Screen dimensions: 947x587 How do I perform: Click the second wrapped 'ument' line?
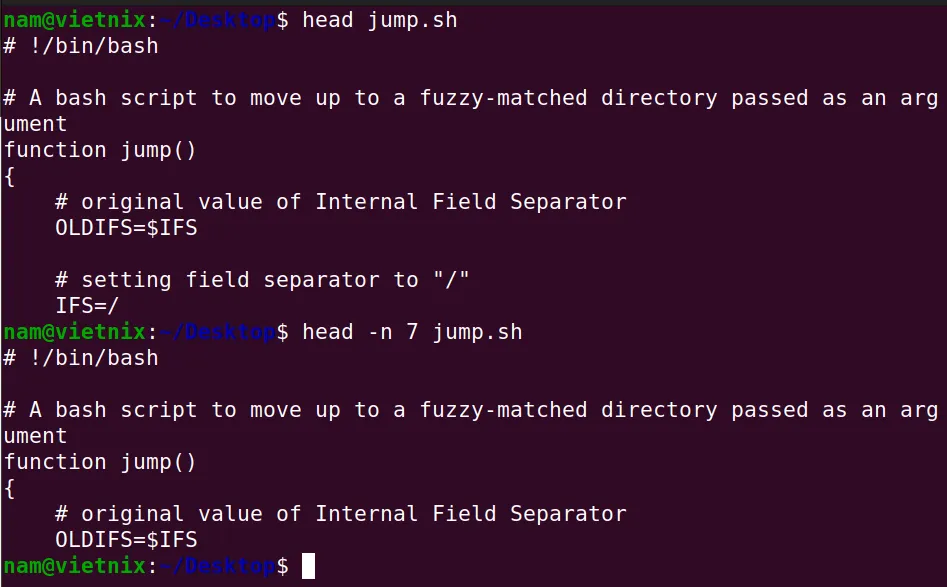(x=35, y=436)
